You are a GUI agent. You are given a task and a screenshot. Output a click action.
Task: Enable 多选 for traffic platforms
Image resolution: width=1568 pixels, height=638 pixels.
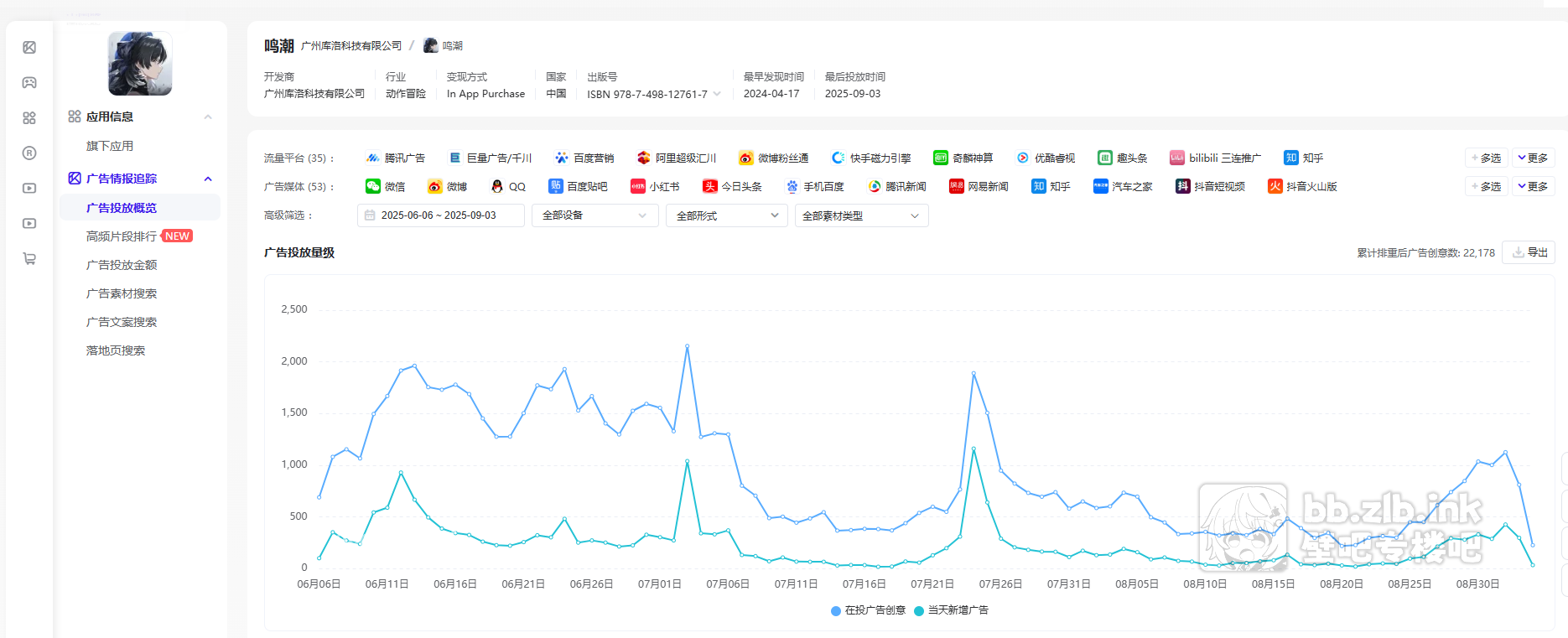click(1486, 158)
